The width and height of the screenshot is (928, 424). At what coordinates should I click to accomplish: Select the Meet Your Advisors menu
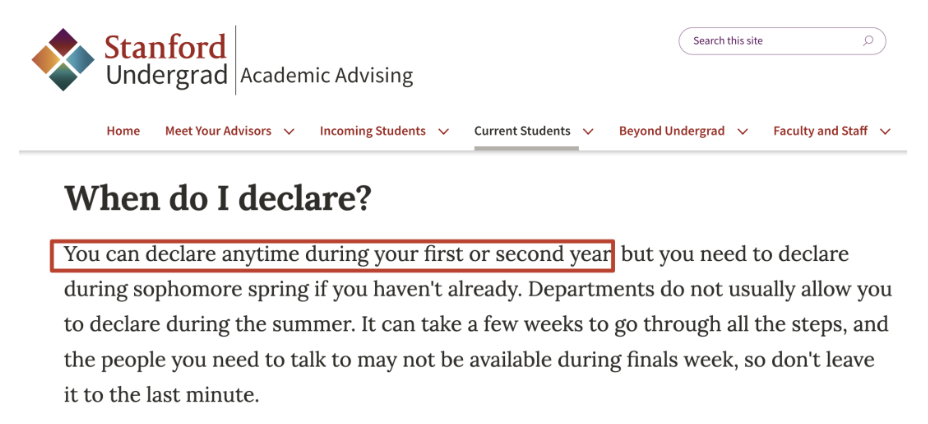pyautogui.click(x=218, y=131)
